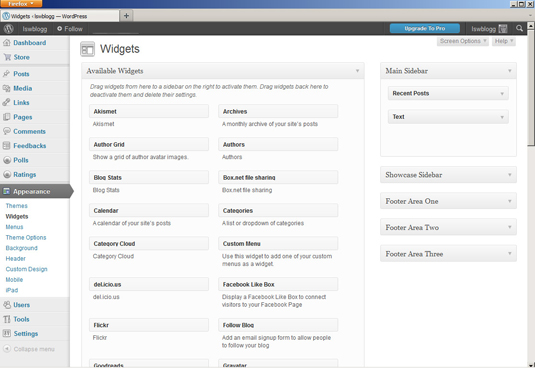Click the Posts pin icon
This screenshot has width=535, height=368.
pos(6,74)
